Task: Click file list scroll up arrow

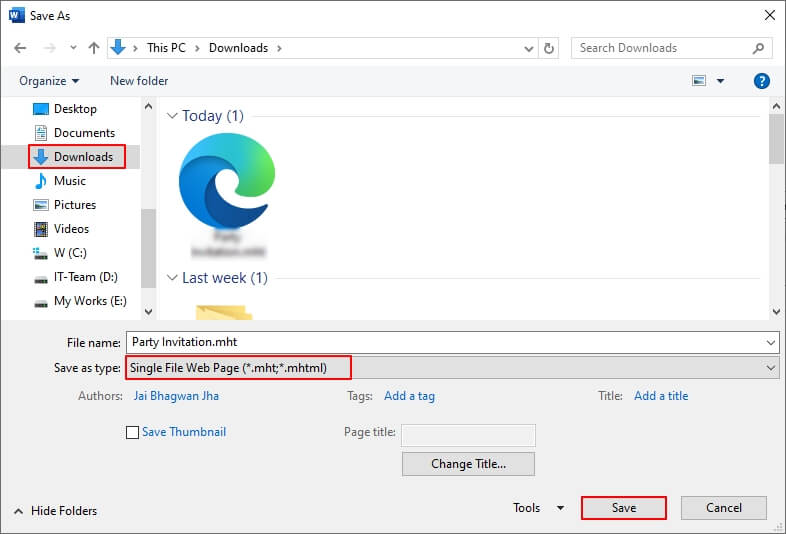Action: [x=776, y=106]
